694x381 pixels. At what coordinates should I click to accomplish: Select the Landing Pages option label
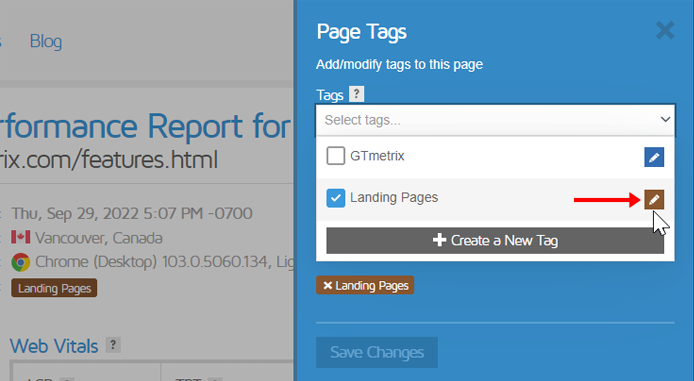(x=394, y=197)
